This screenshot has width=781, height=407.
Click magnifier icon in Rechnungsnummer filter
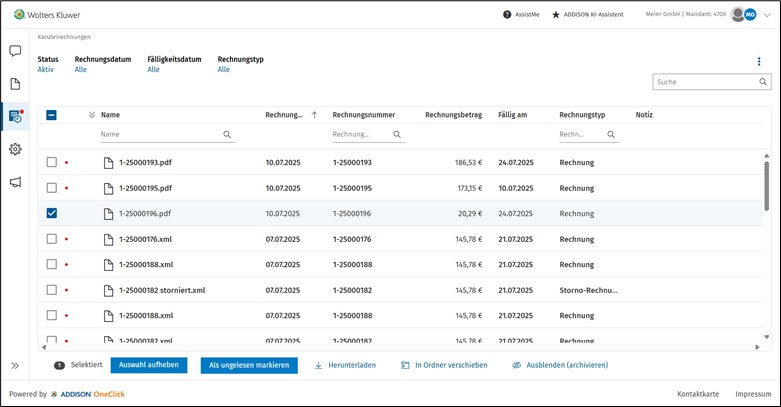click(397, 135)
